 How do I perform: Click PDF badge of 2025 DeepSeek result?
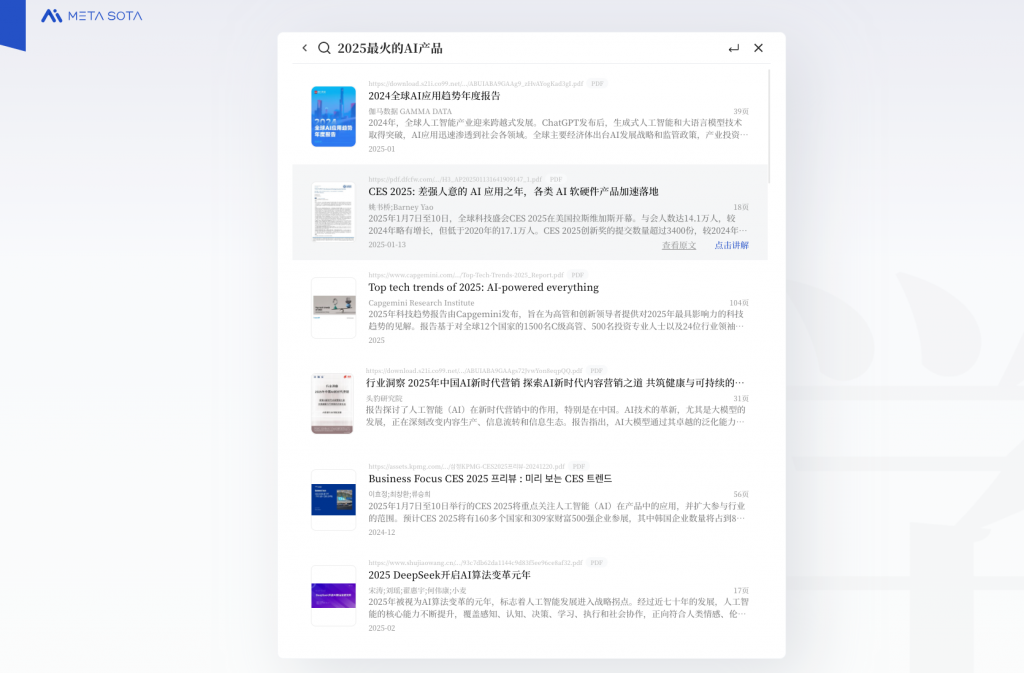[596, 563]
